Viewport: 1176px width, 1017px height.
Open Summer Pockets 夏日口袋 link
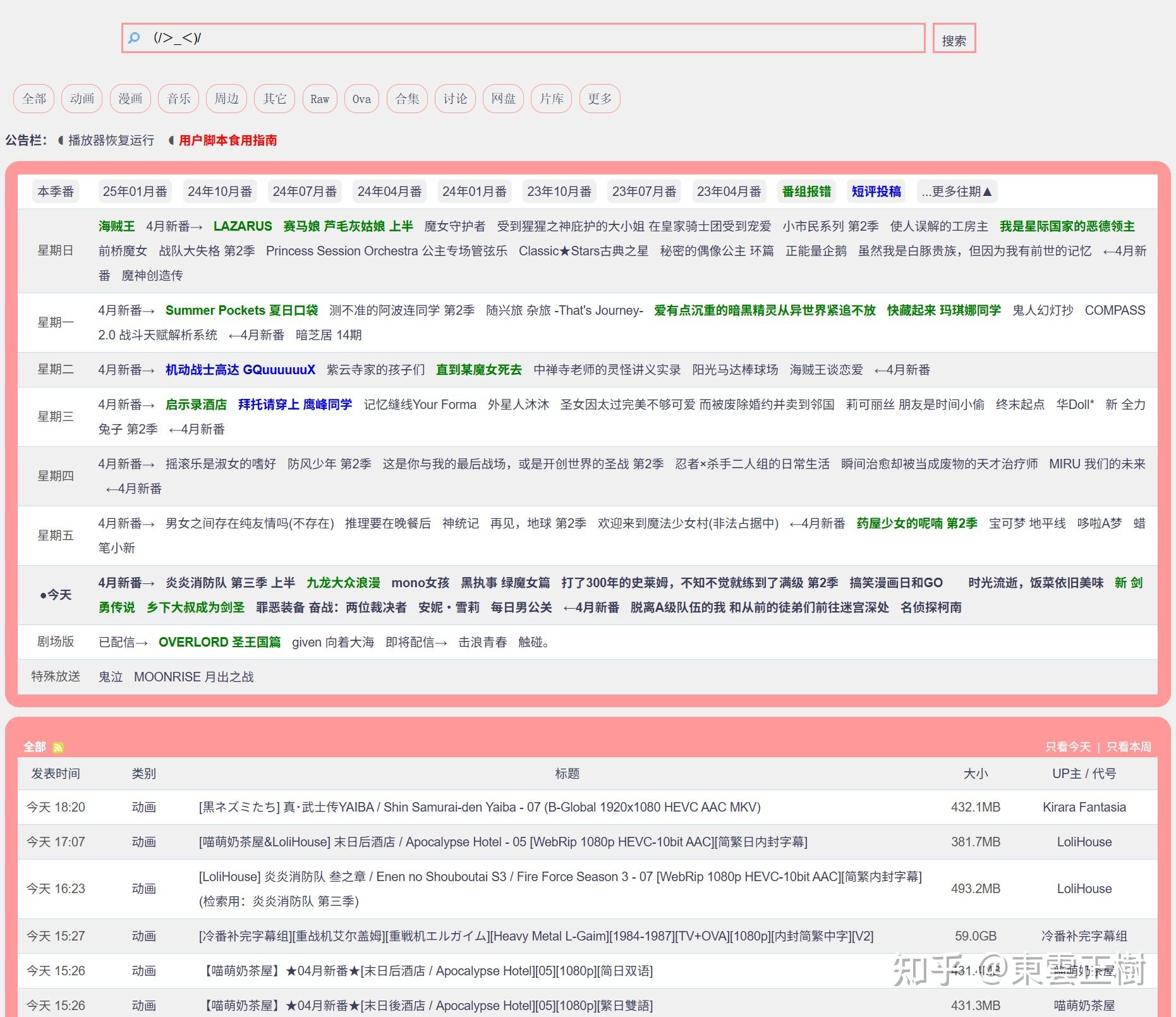(242, 310)
